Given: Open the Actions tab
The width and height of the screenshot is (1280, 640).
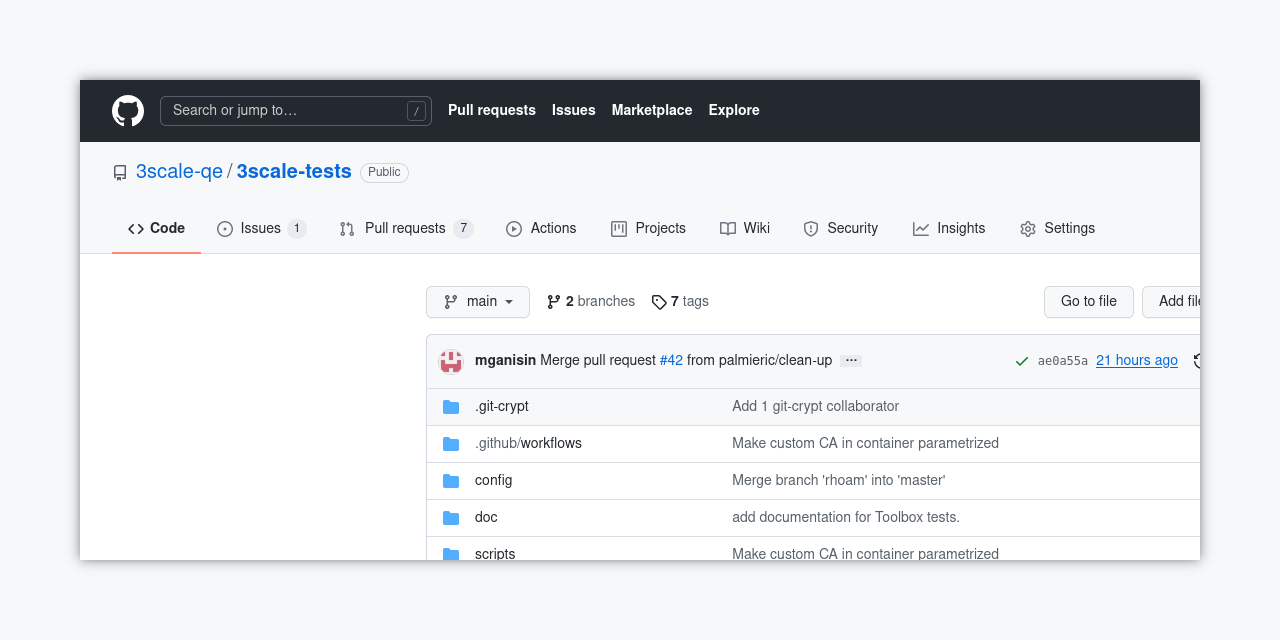Looking at the screenshot, I should pyautogui.click(x=541, y=229).
